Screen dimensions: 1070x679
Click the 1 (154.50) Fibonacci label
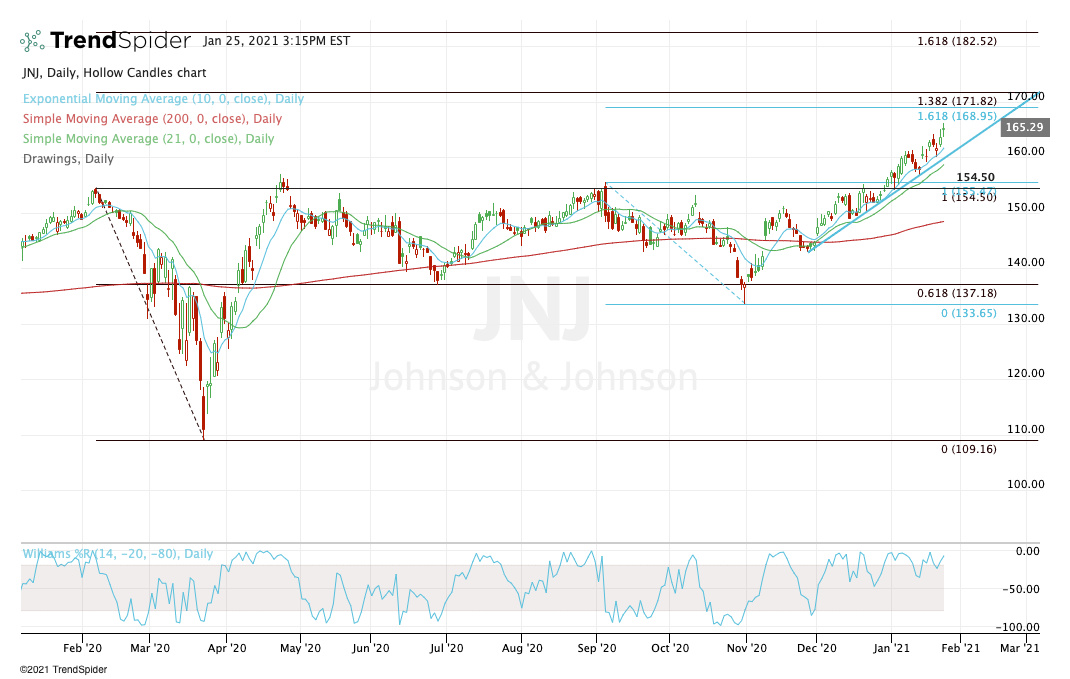point(969,197)
